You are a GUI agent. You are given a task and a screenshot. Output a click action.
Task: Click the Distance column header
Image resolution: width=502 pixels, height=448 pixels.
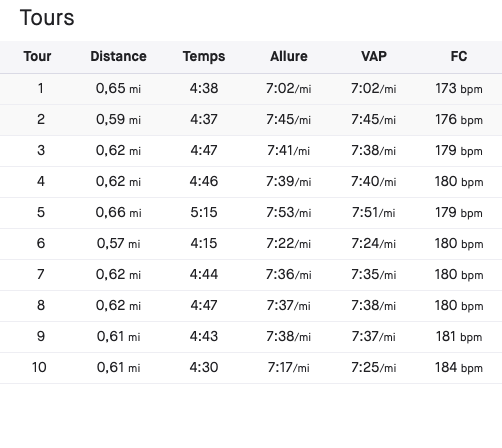118,56
